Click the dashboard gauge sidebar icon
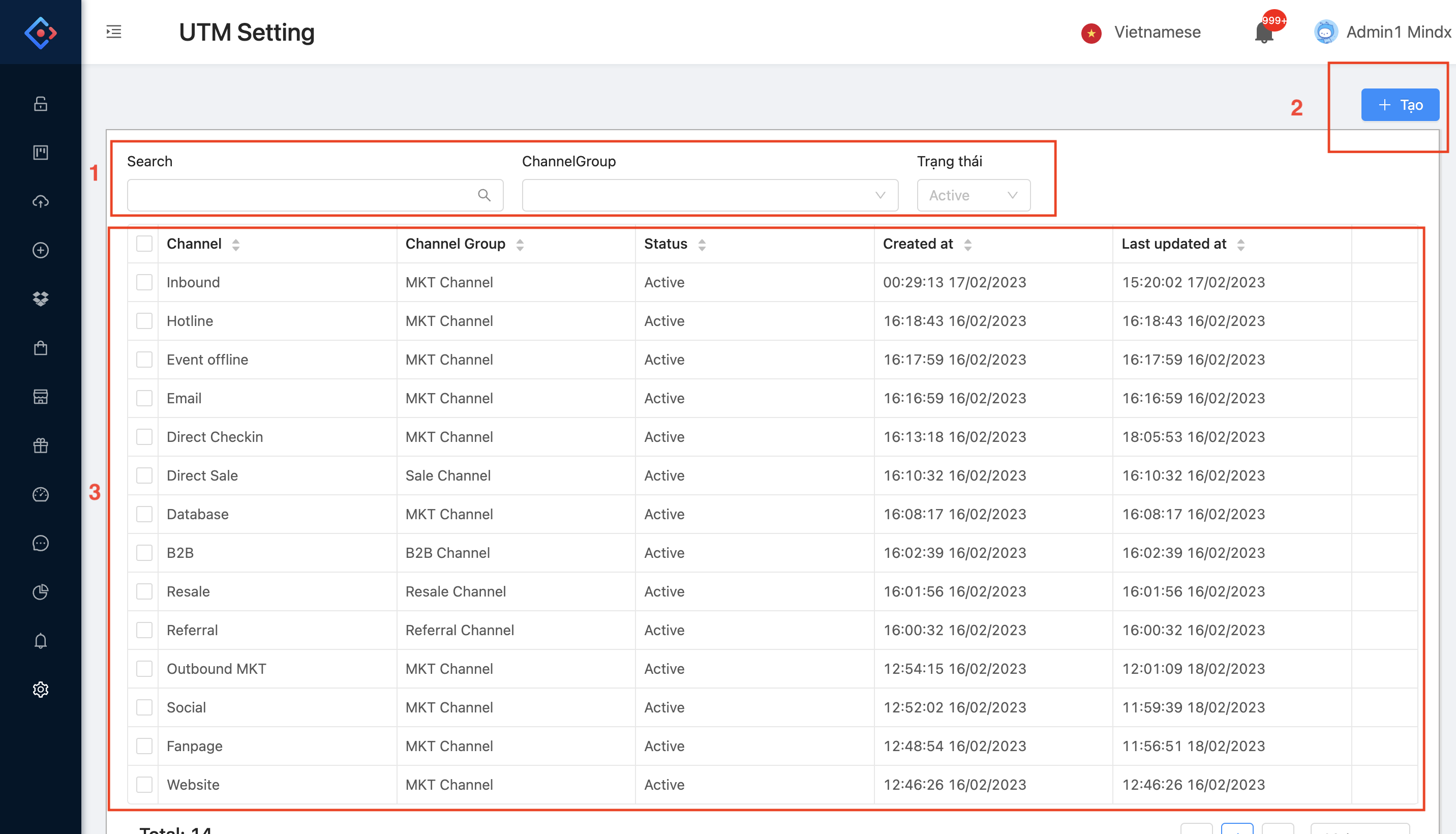Image resolution: width=1456 pixels, height=834 pixels. pyautogui.click(x=40, y=494)
